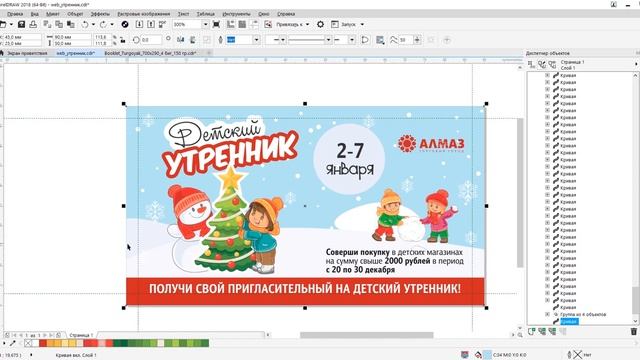Open the Растровые изображения menu
The width and height of the screenshot is (640, 360).
click(143, 14)
